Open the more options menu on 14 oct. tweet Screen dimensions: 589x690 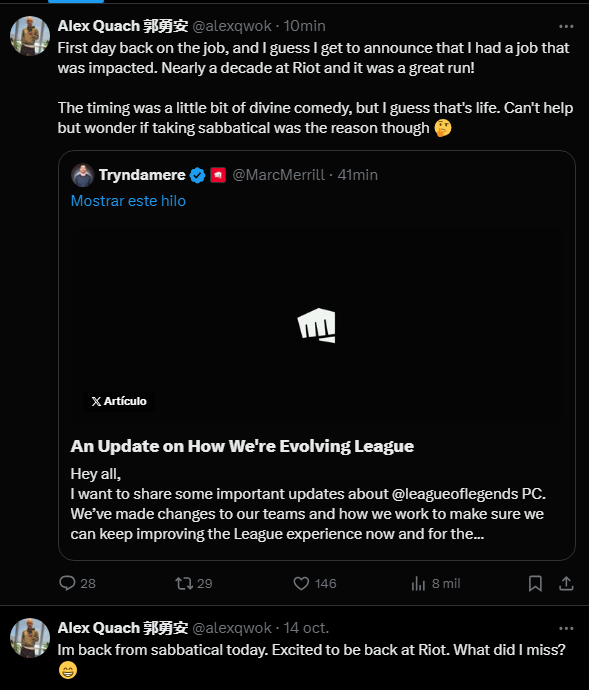tap(566, 628)
